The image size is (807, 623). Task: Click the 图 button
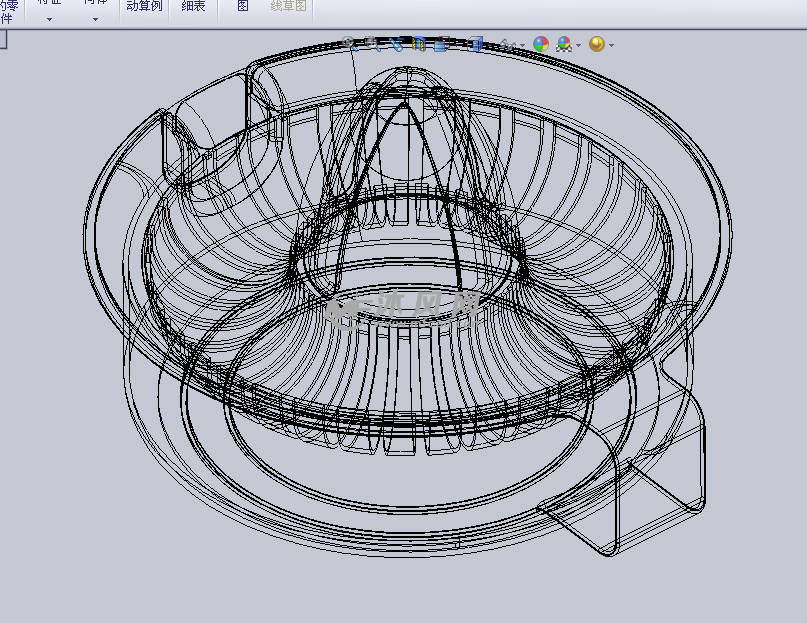point(242,8)
